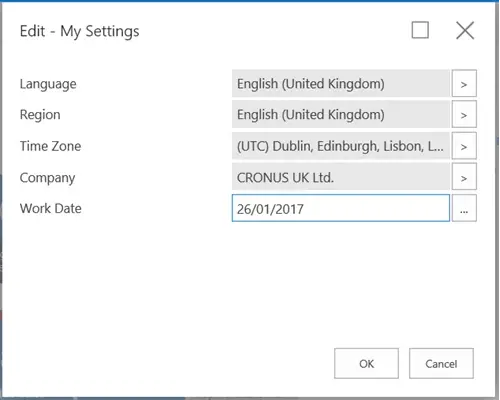The height and width of the screenshot is (400, 500).
Task: Open the Region lookup arrow button
Action: [464, 114]
